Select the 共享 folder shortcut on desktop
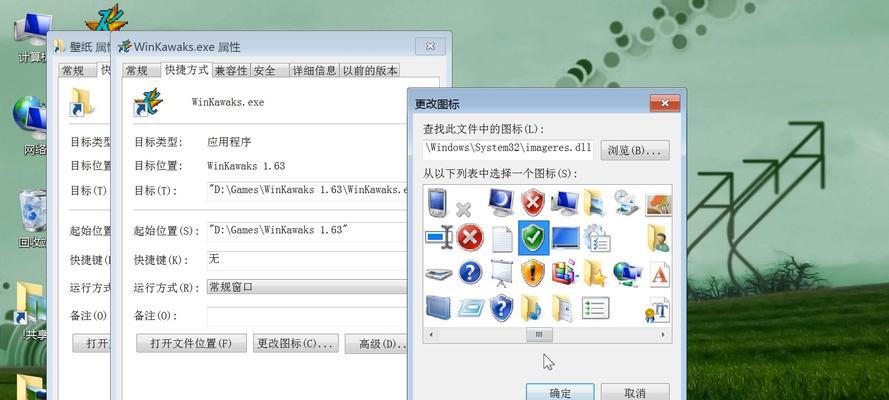 click(31, 312)
